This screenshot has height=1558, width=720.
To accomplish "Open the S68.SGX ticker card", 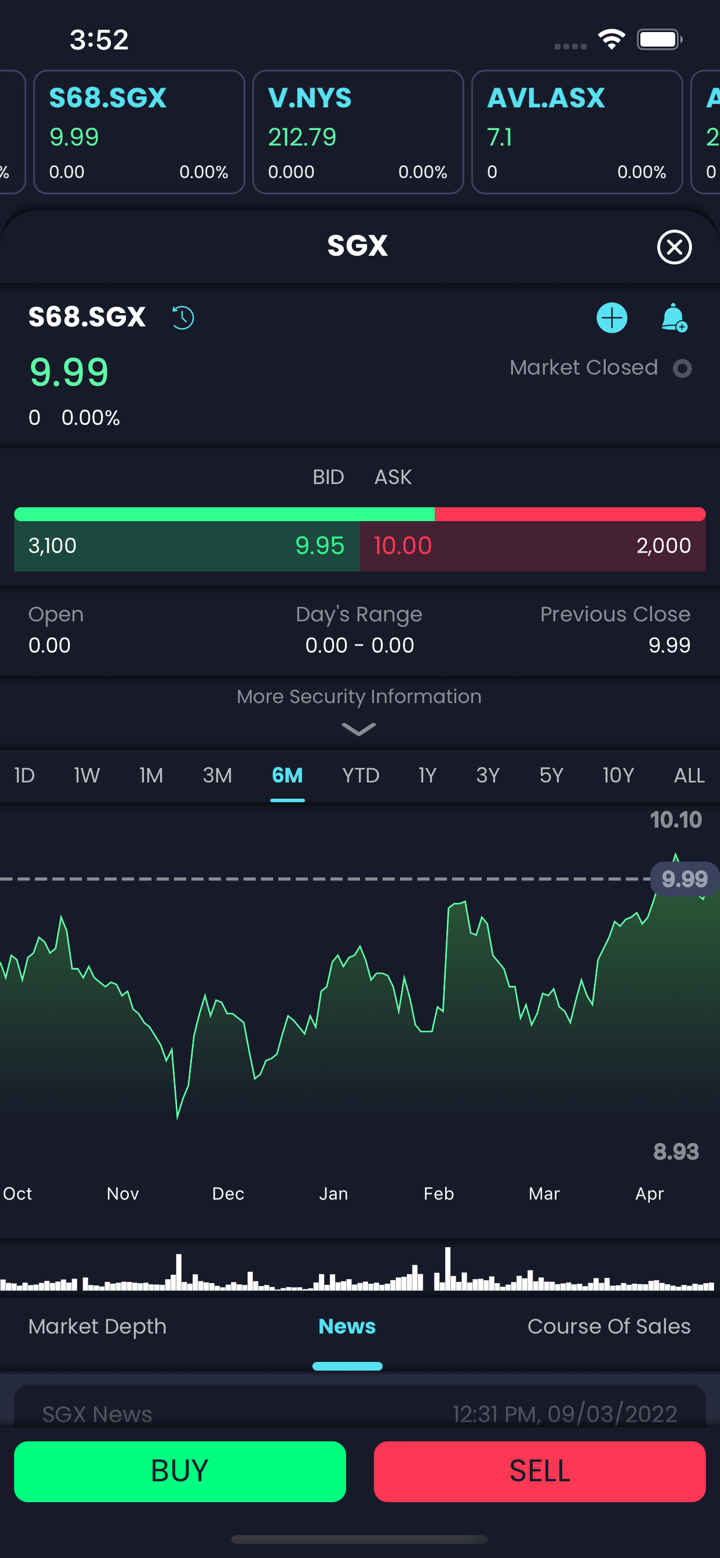I will click(139, 132).
